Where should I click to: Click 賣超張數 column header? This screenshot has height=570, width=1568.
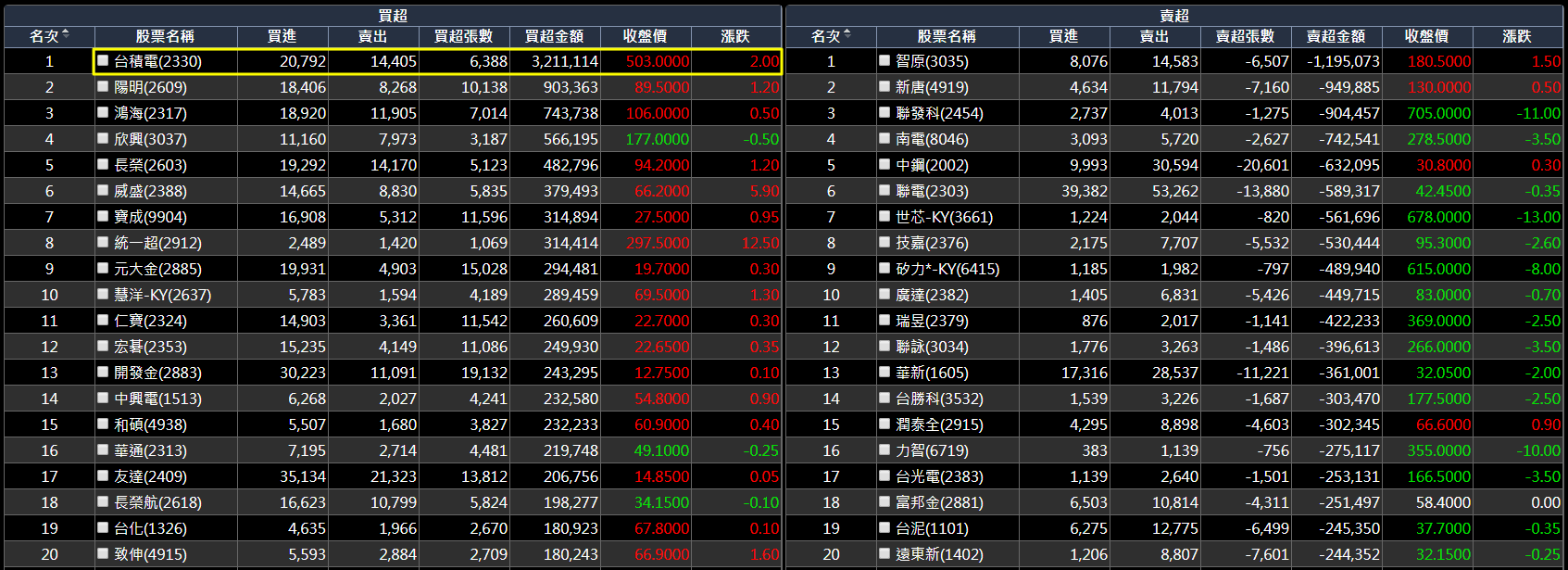[x=1245, y=36]
